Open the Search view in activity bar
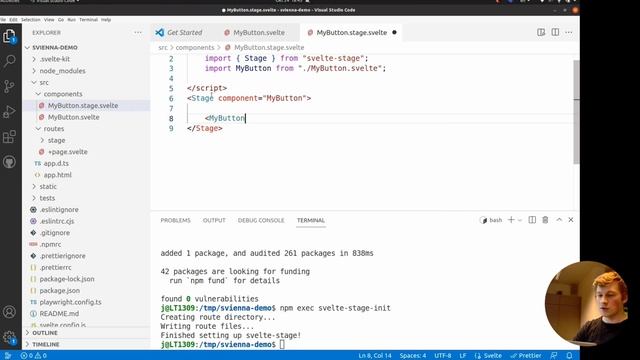This screenshot has height=360, width=640. tap(9, 61)
